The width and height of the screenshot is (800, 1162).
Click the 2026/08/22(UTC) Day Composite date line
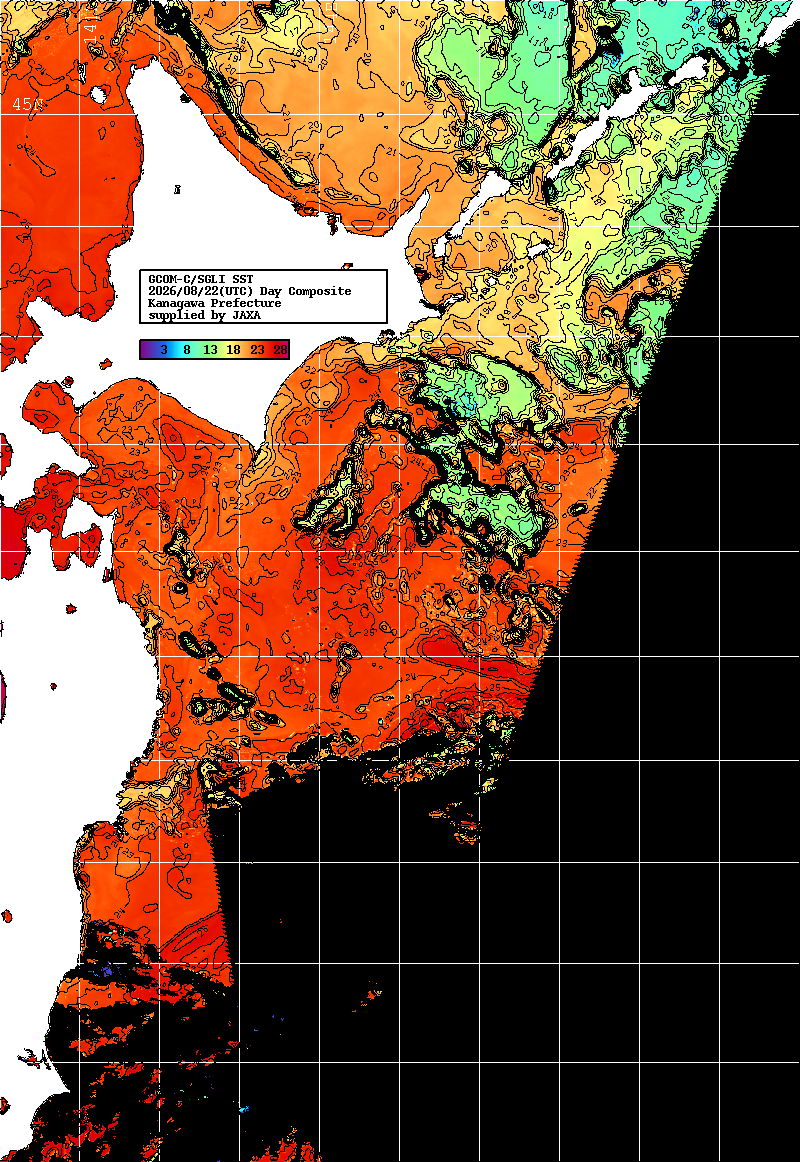click(250, 291)
